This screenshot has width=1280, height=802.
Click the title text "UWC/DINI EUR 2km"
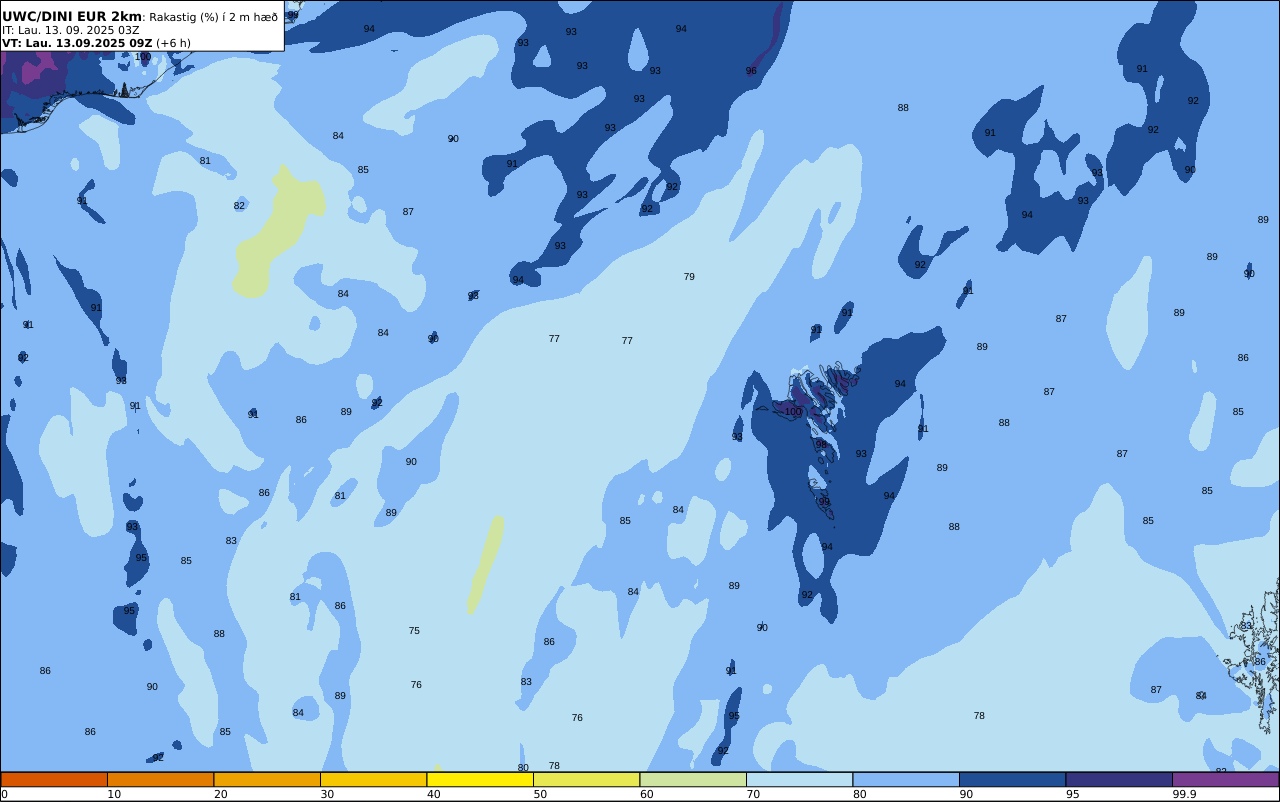(x=72, y=17)
